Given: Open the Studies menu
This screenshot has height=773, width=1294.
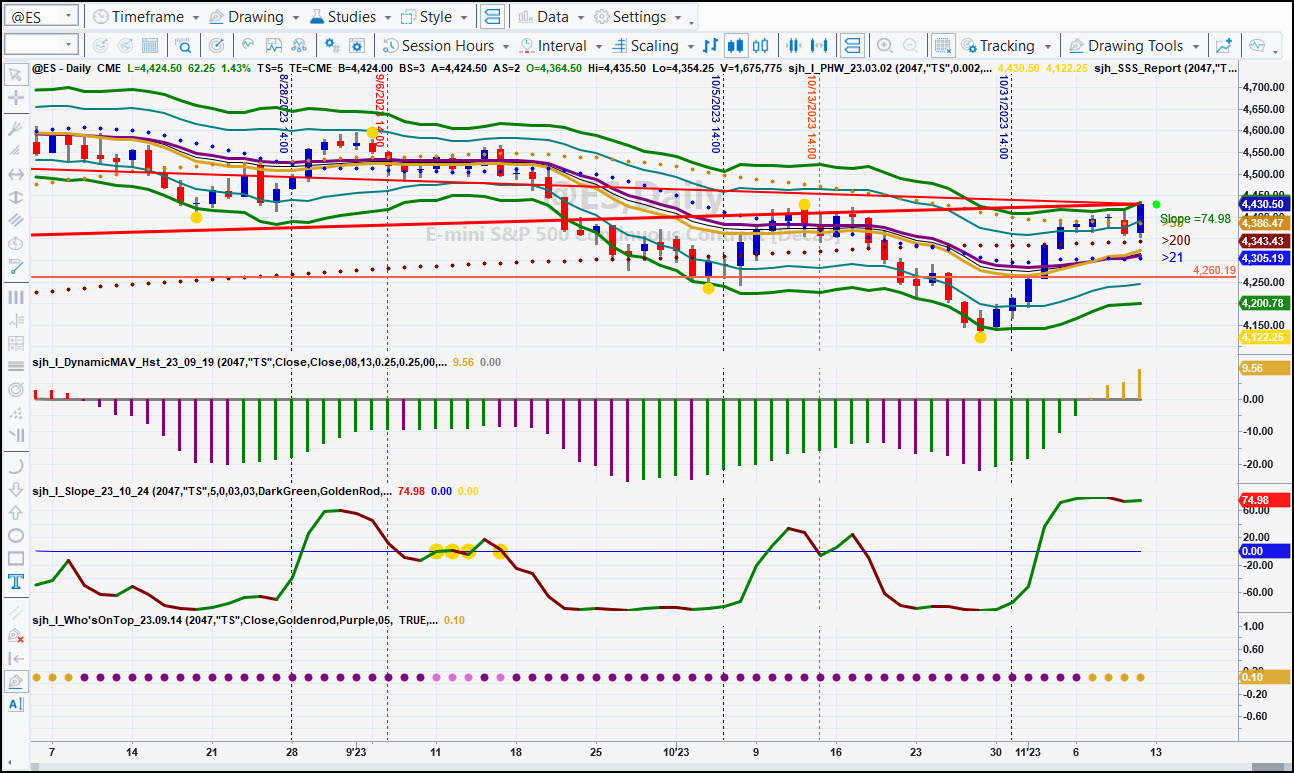Looking at the screenshot, I should coord(351,17).
